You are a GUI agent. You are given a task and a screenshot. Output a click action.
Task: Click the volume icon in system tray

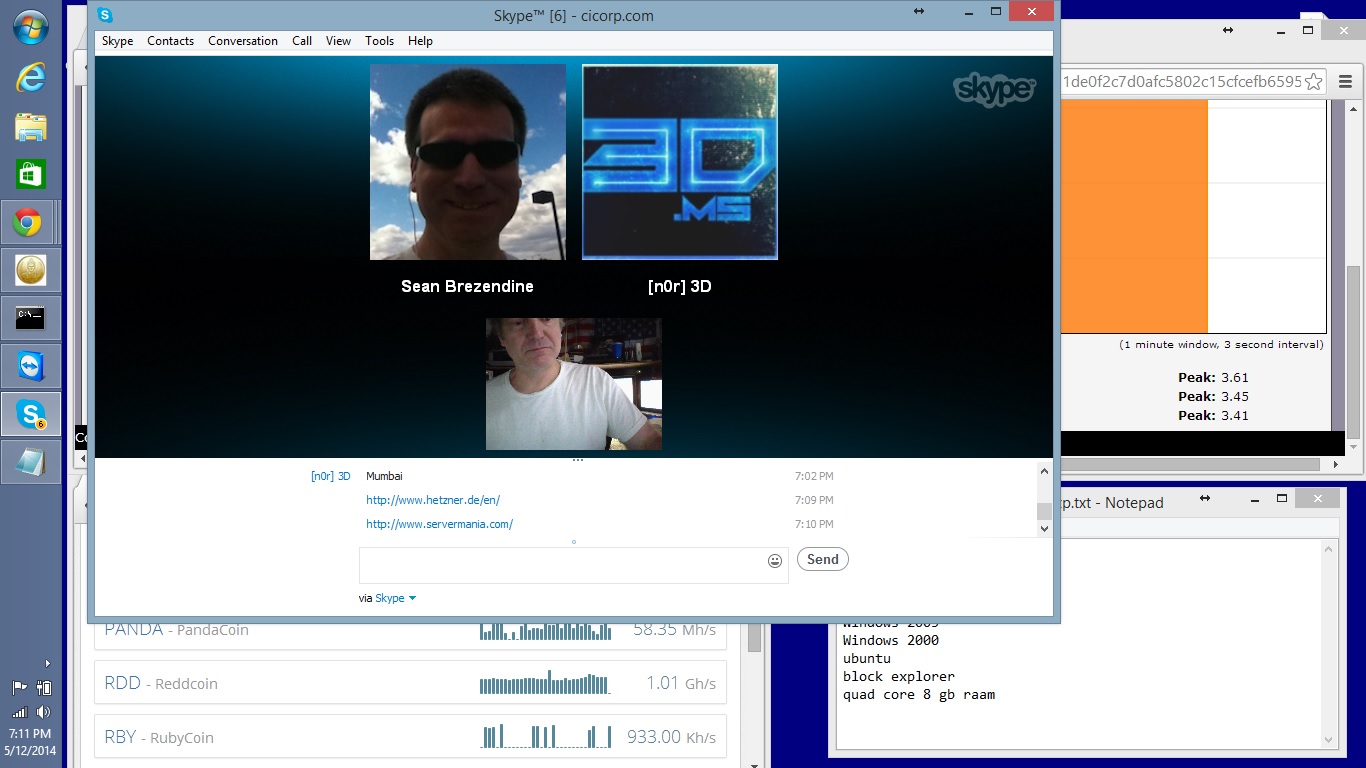point(43,712)
